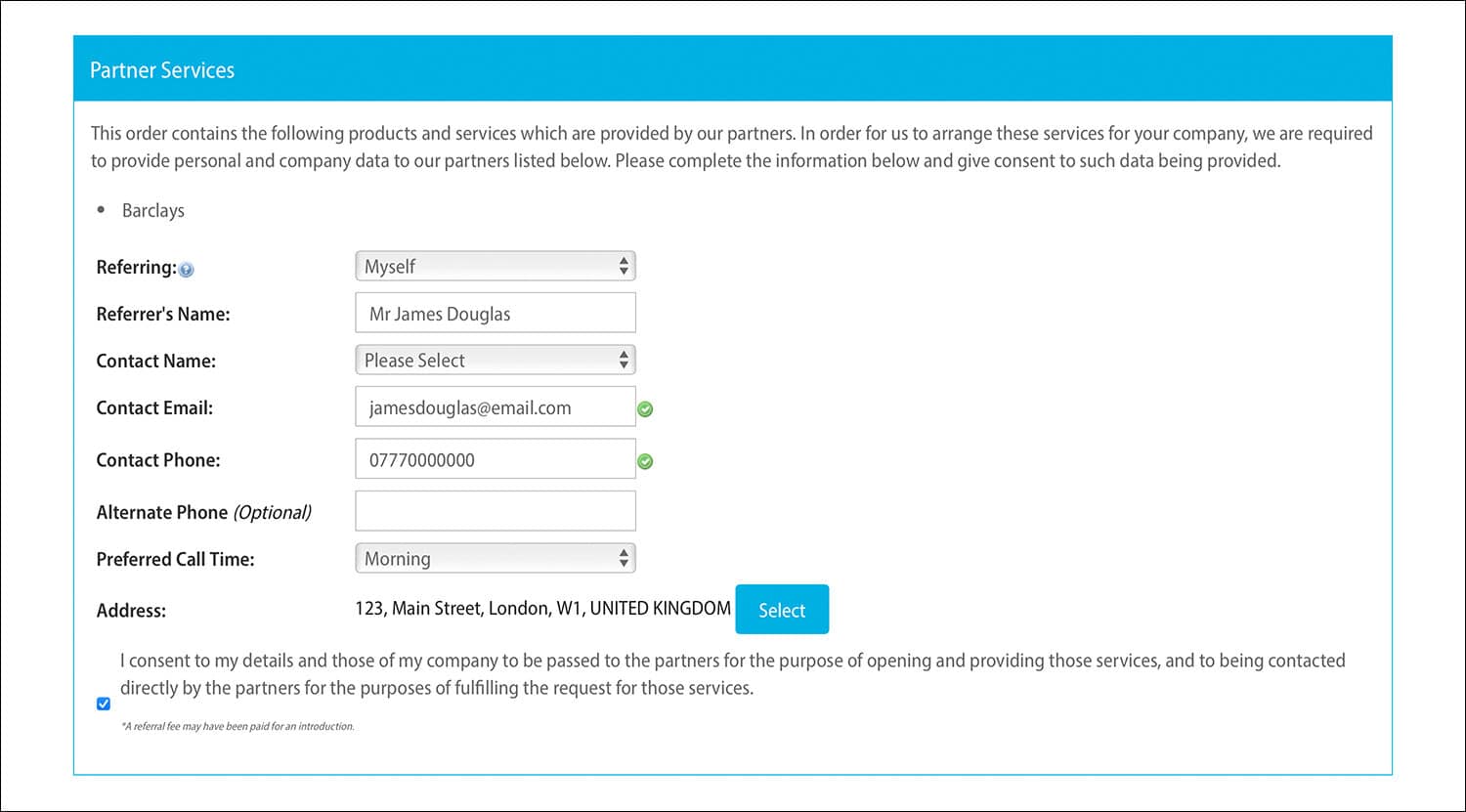Open the Referring dropdown showing Myself
This screenshot has width=1466, height=812.
pyautogui.click(x=495, y=267)
